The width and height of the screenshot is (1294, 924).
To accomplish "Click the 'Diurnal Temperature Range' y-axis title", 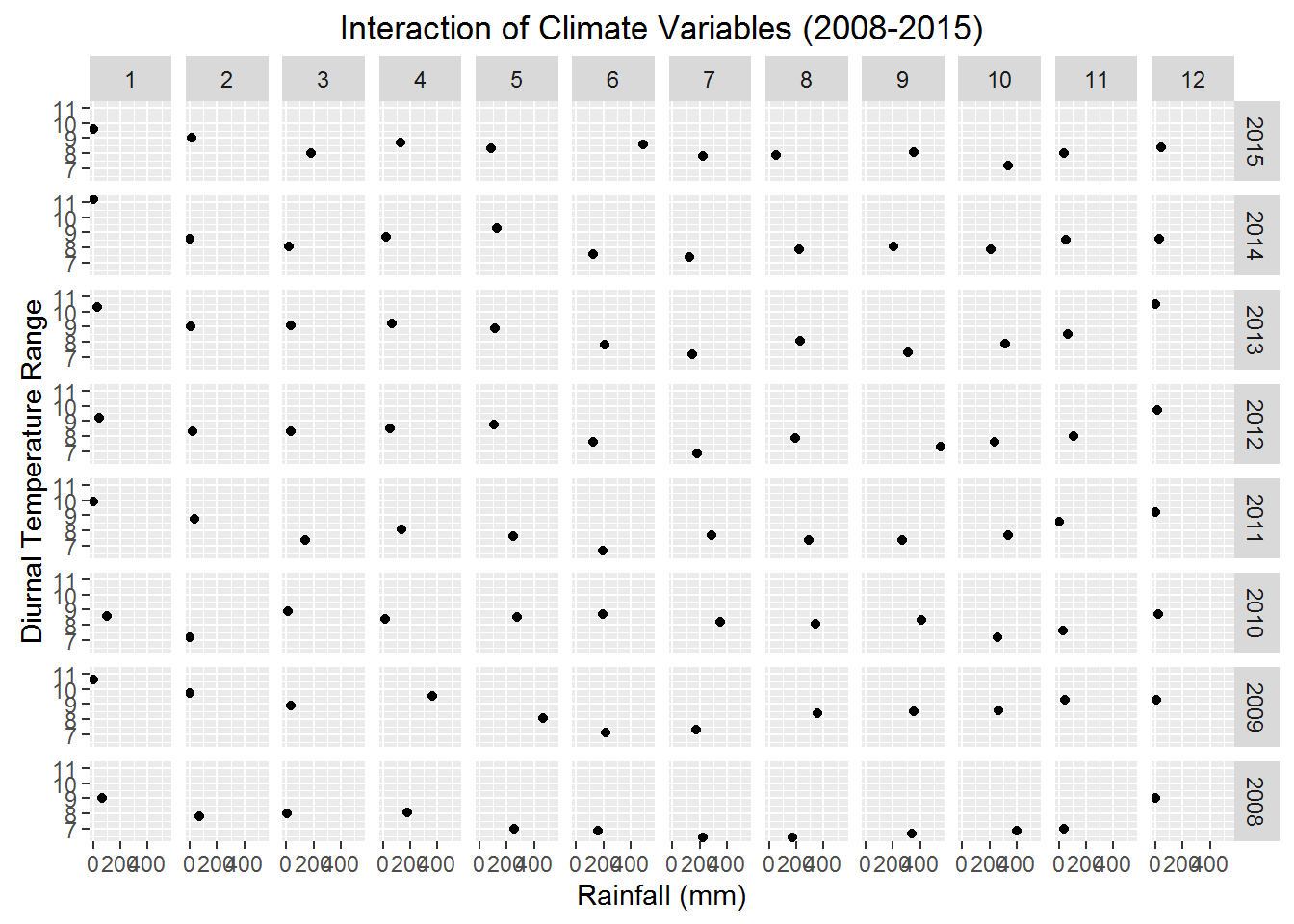I will click(x=33, y=471).
